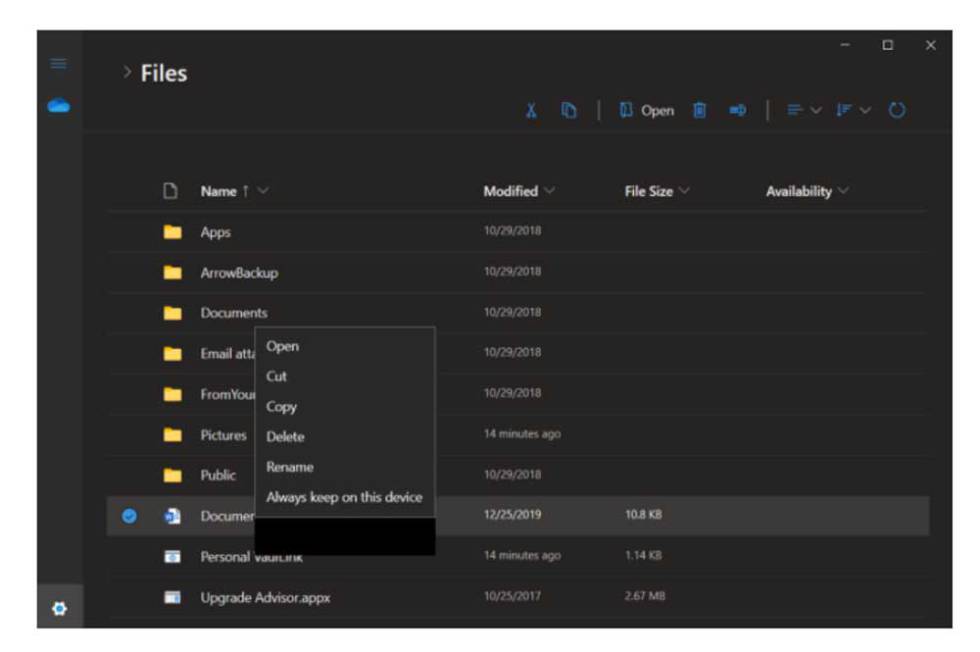The height and width of the screenshot is (652, 980).
Task: Uncheck the selected document row checkmark
Action: 129,516
